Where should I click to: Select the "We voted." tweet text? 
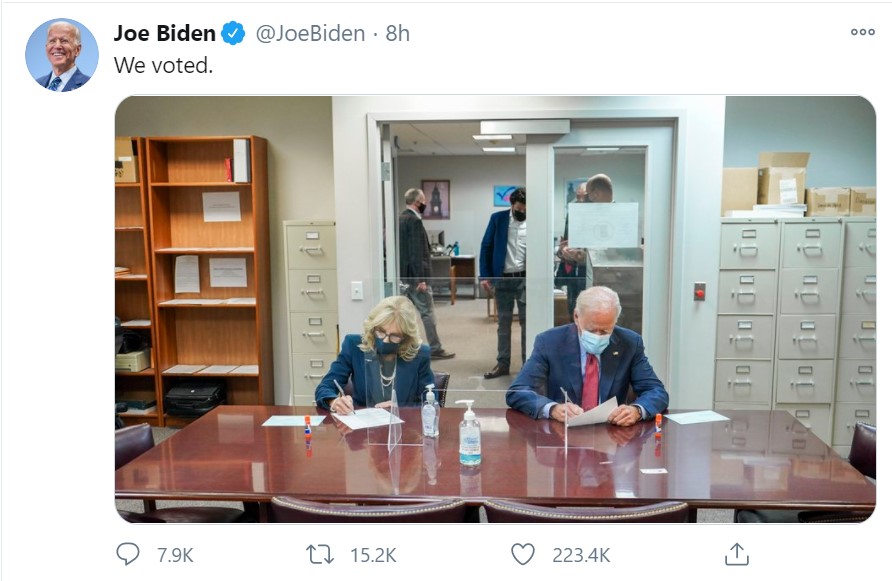(x=163, y=65)
